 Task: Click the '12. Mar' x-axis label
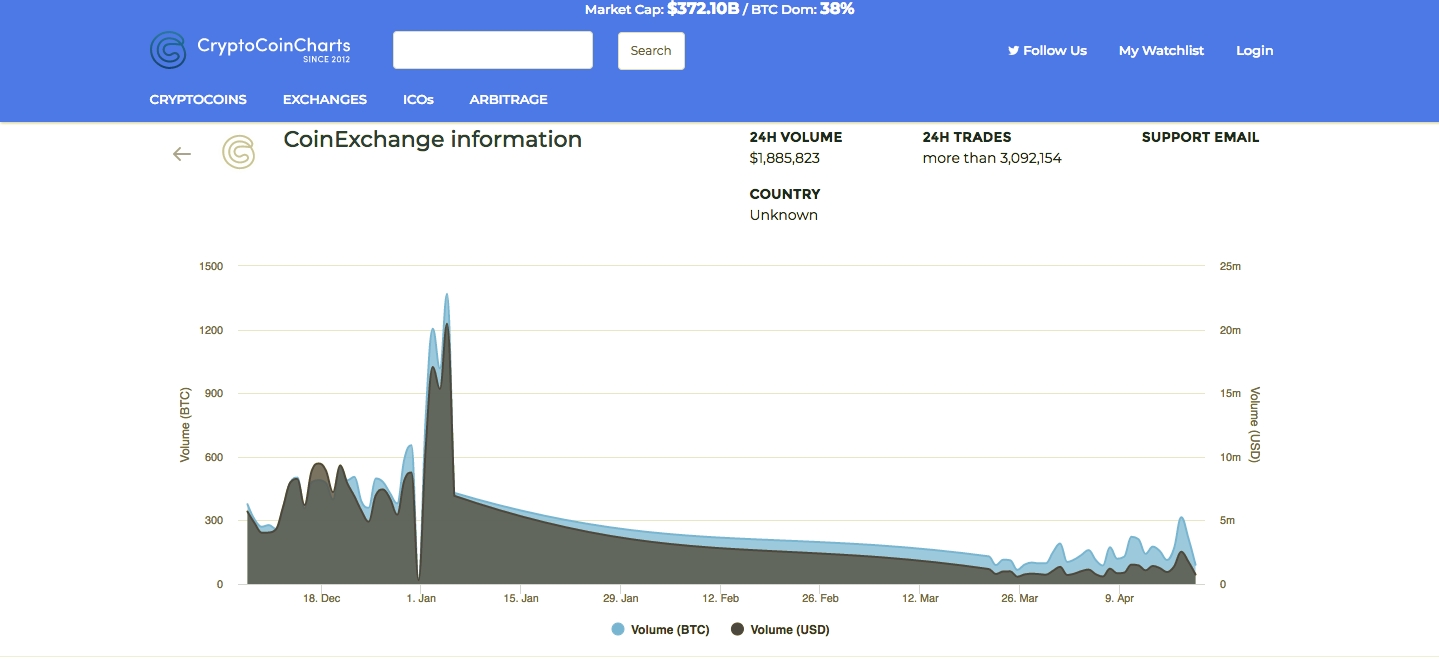tap(920, 599)
